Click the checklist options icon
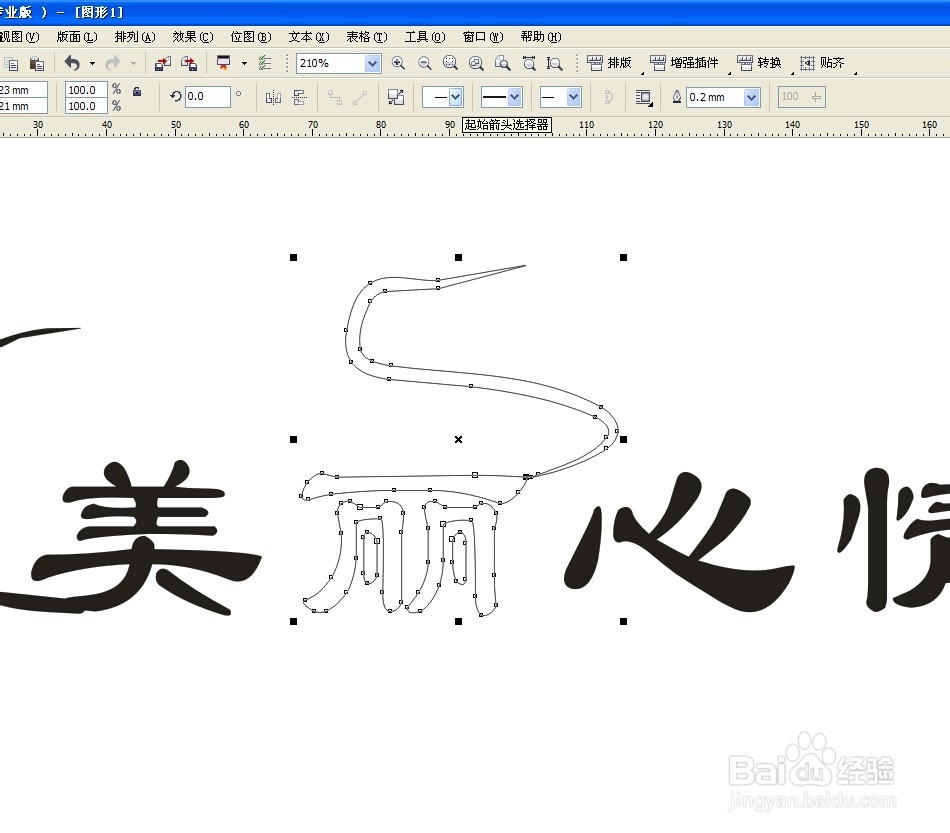 [265, 63]
